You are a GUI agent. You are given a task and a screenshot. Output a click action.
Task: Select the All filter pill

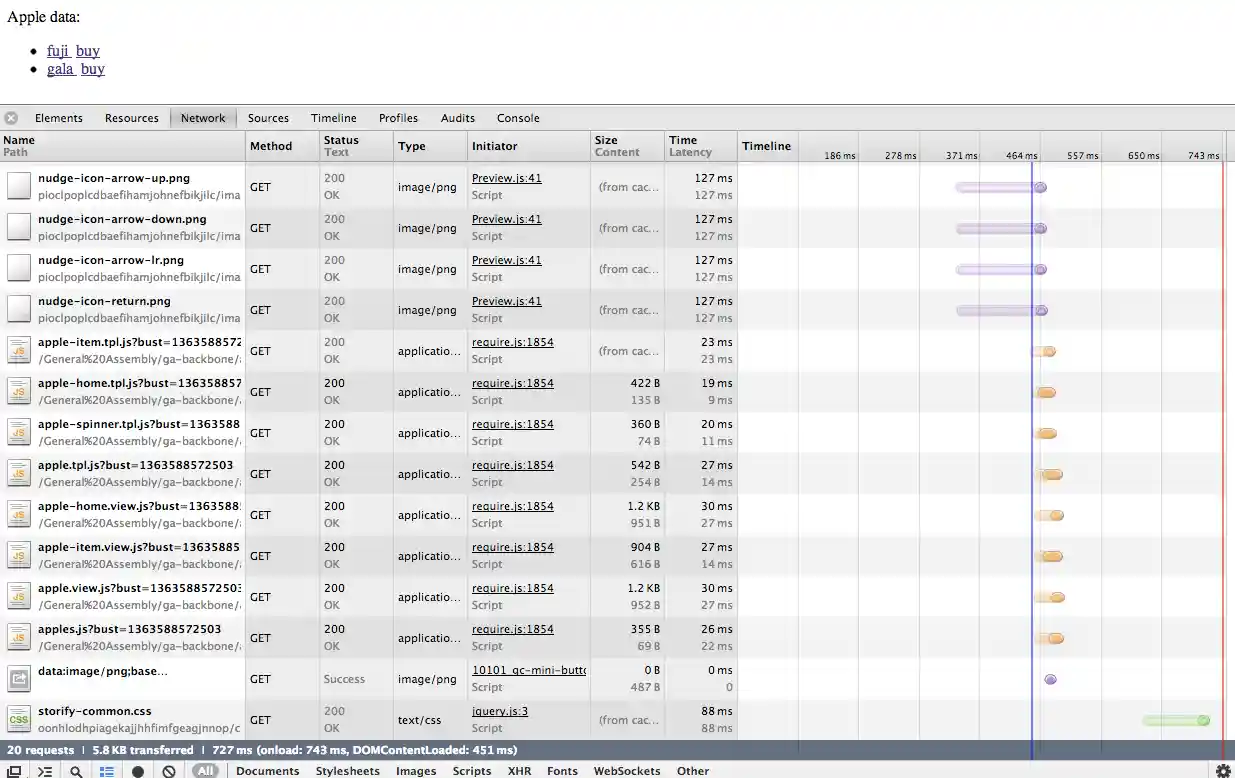205,771
